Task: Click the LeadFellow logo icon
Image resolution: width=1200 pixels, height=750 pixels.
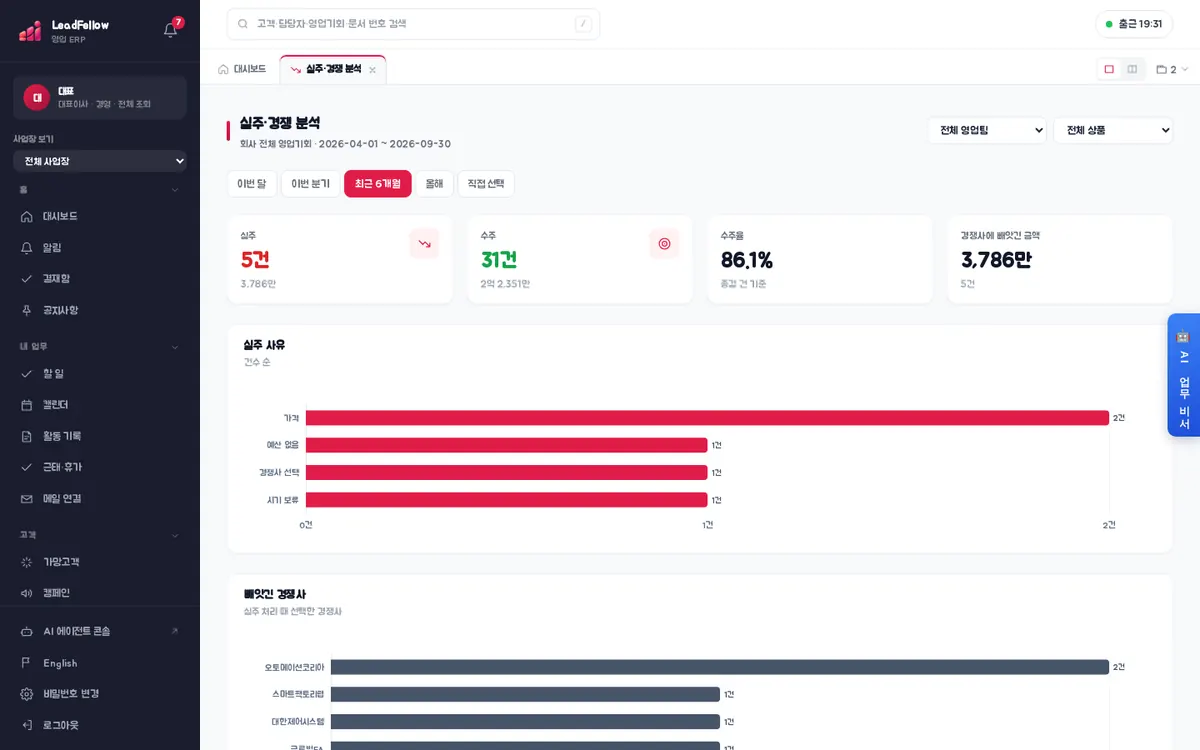Action: click(30, 31)
